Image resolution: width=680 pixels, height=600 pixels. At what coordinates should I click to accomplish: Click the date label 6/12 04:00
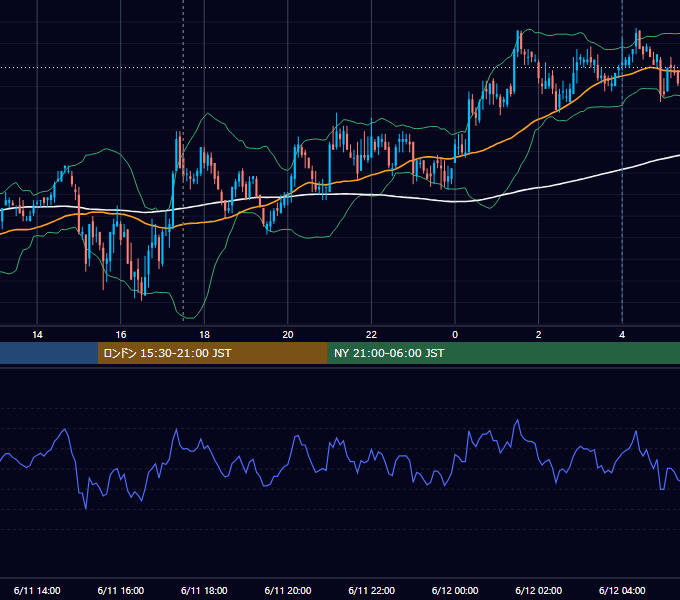point(622,590)
